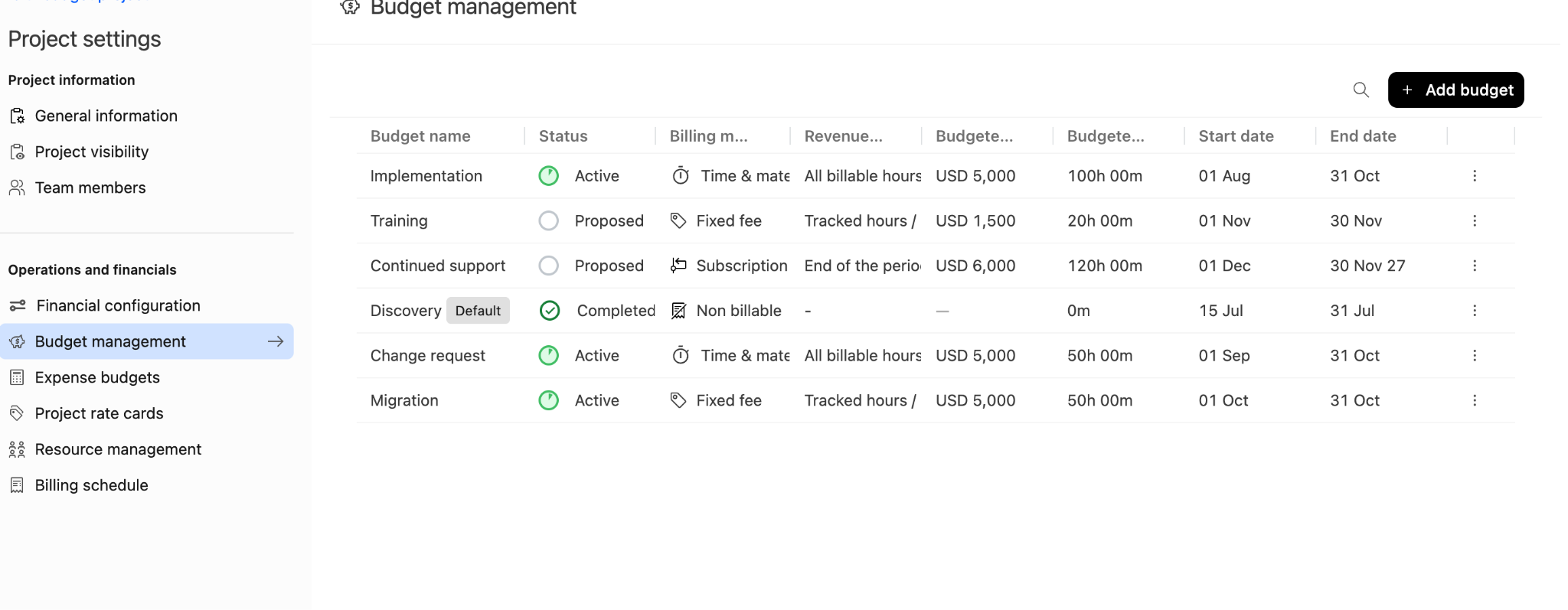Click the Default badge on Discovery
Viewport: 1568px width, 610px height.
pos(478,311)
